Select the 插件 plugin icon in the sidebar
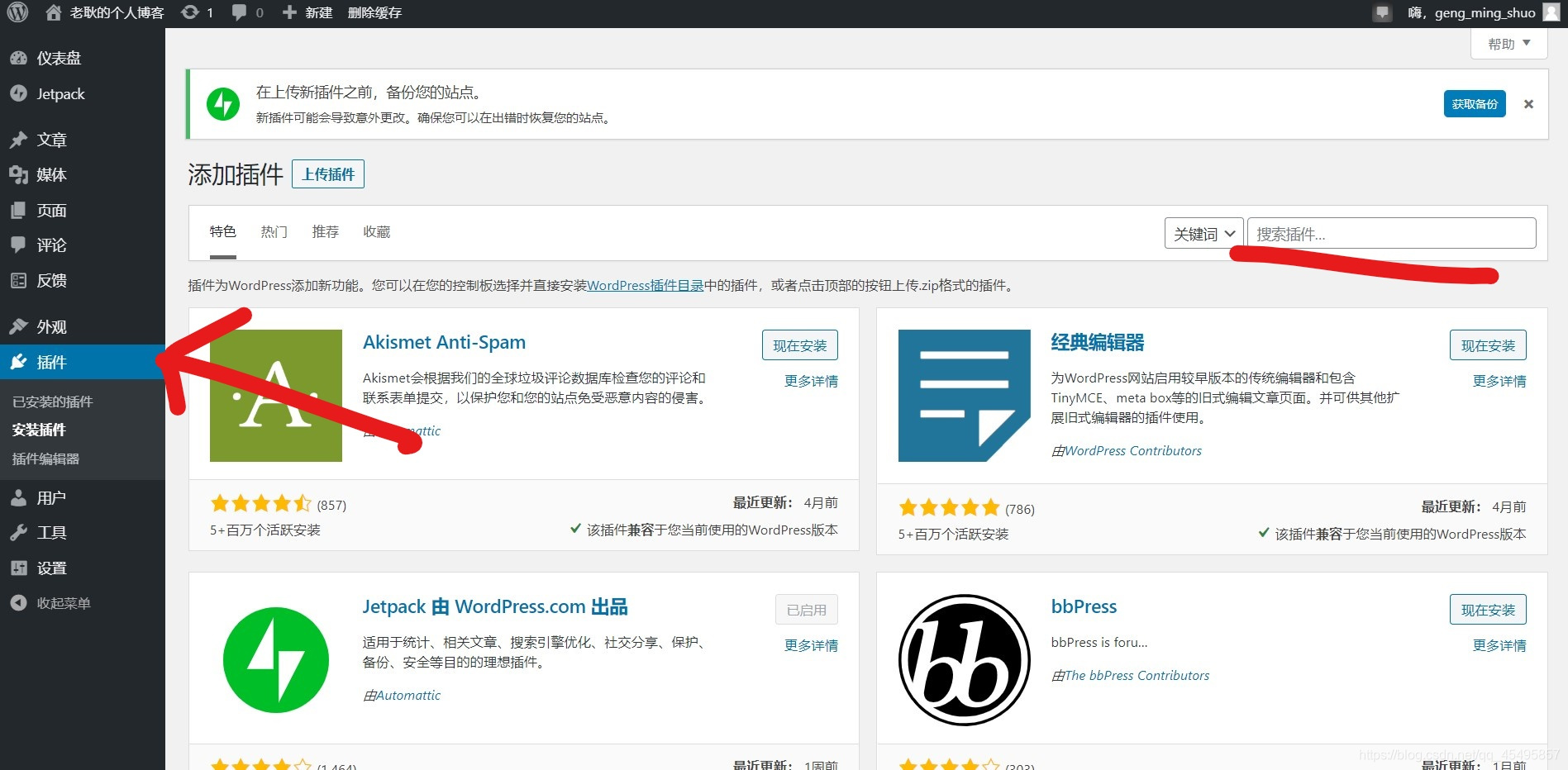 [19, 363]
